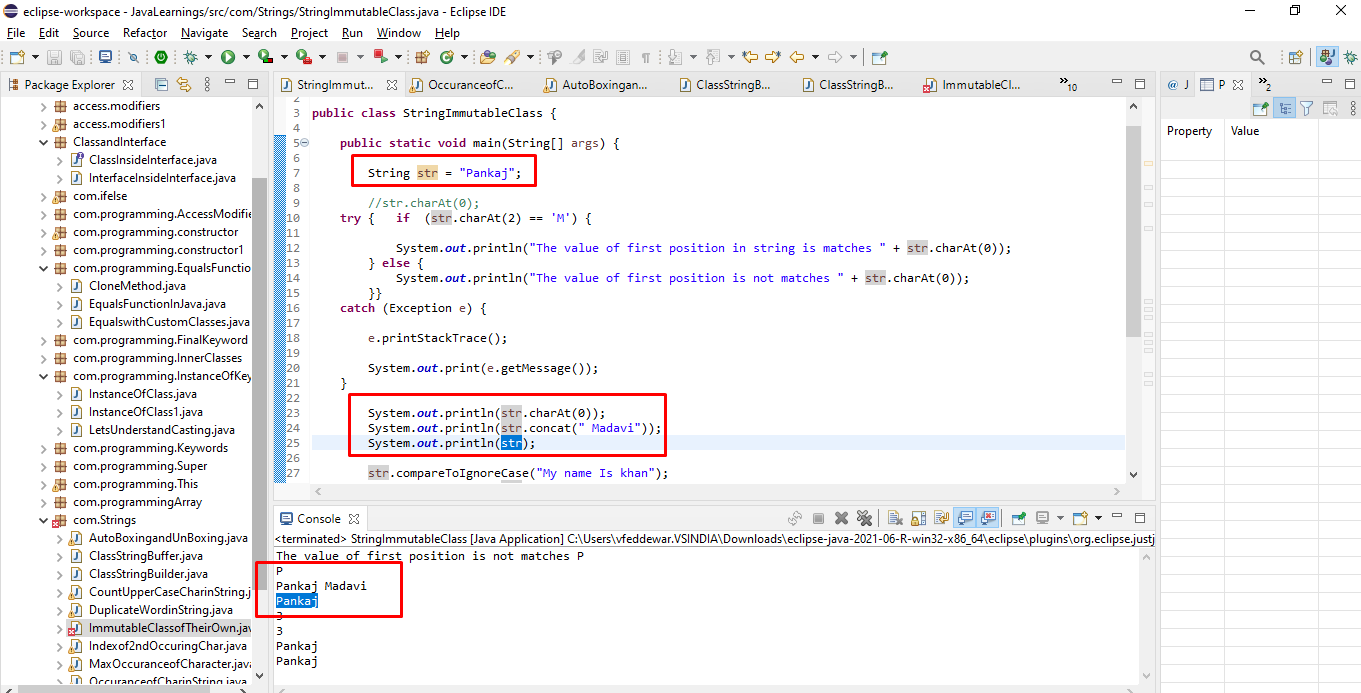Click the Pin Editor icon in toolbar
The width and height of the screenshot is (1361, 693).
pyautogui.click(x=879, y=58)
